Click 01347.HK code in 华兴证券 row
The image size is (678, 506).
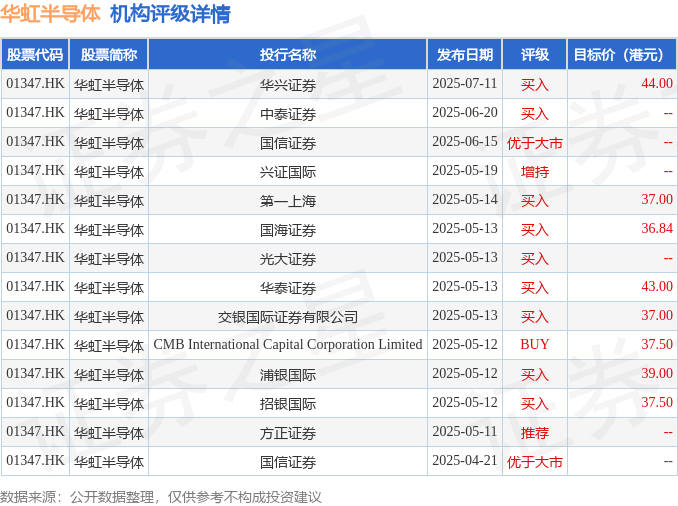[x=35, y=83]
